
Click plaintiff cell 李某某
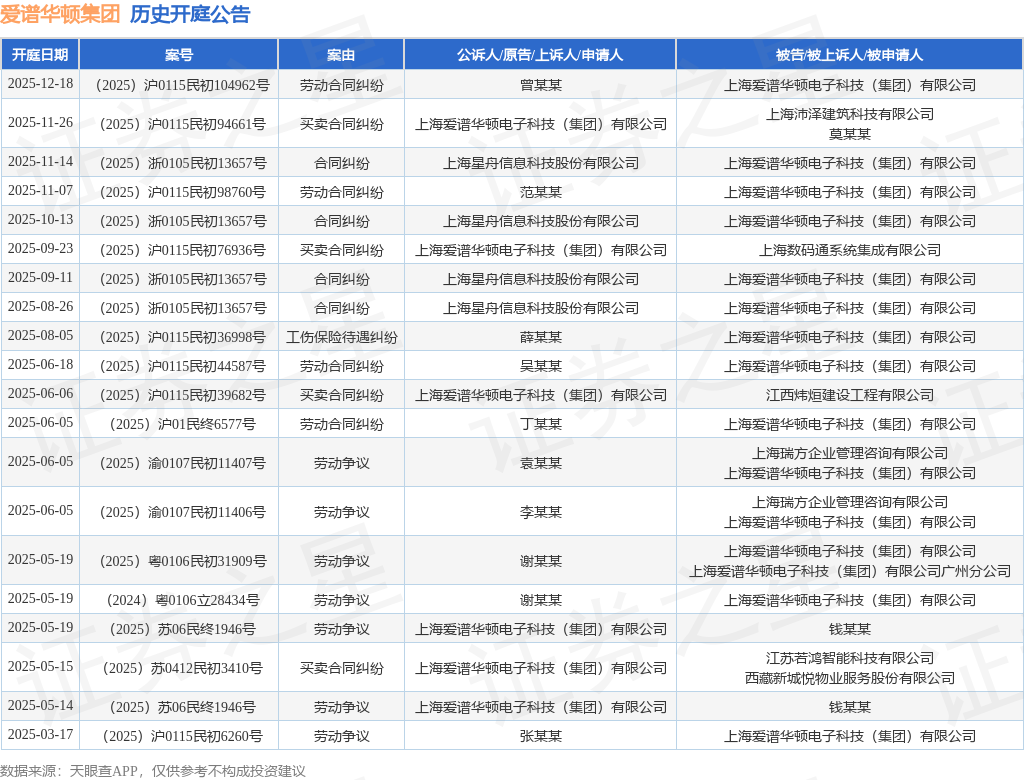coord(541,512)
